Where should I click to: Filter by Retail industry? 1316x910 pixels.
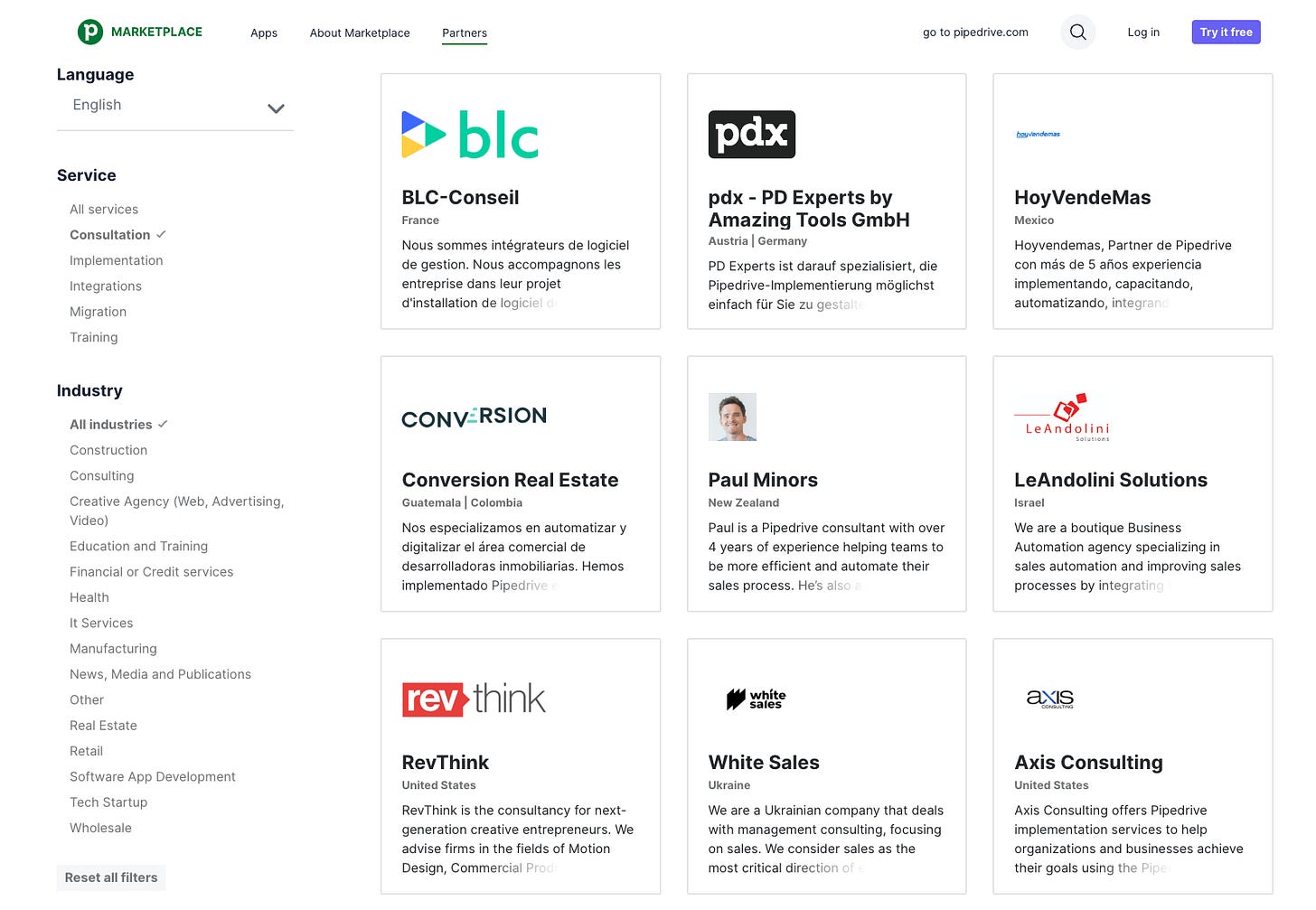(x=87, y=751)
